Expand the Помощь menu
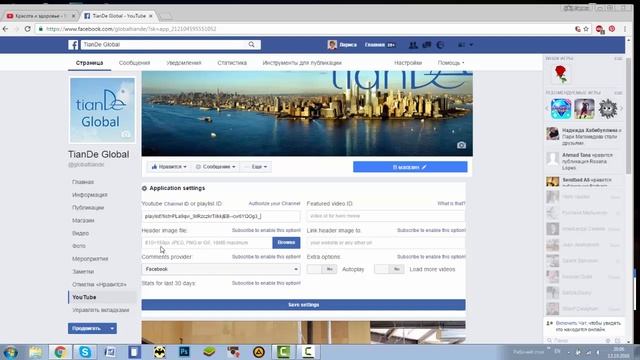640x360 pixels. (x=451, y=63)
